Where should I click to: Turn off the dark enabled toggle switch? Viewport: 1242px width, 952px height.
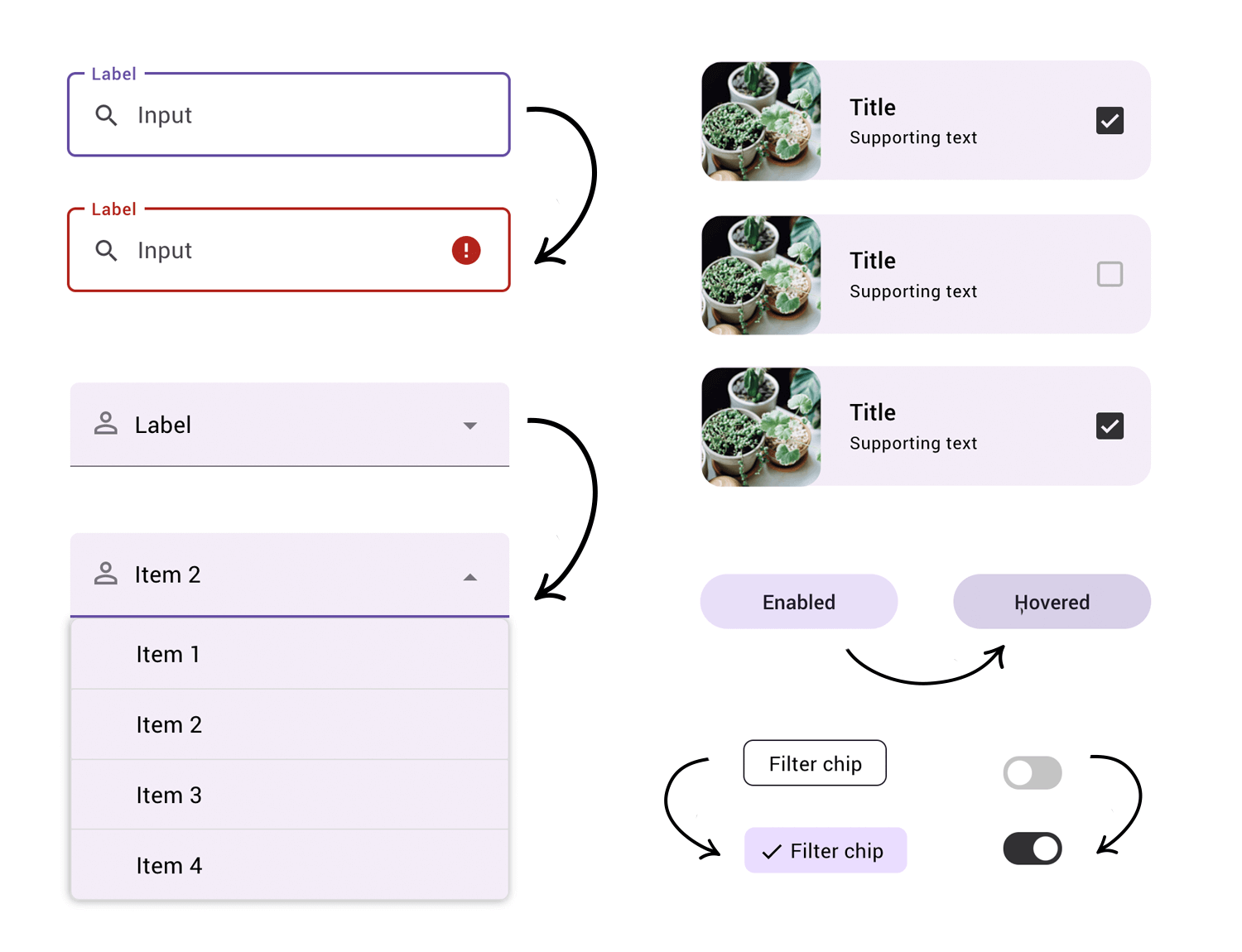[1032, 849]
